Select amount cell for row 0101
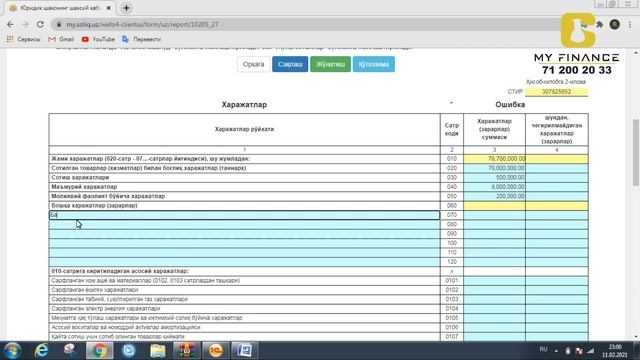The height and width of the screenshot is (360, 640). 494,281
